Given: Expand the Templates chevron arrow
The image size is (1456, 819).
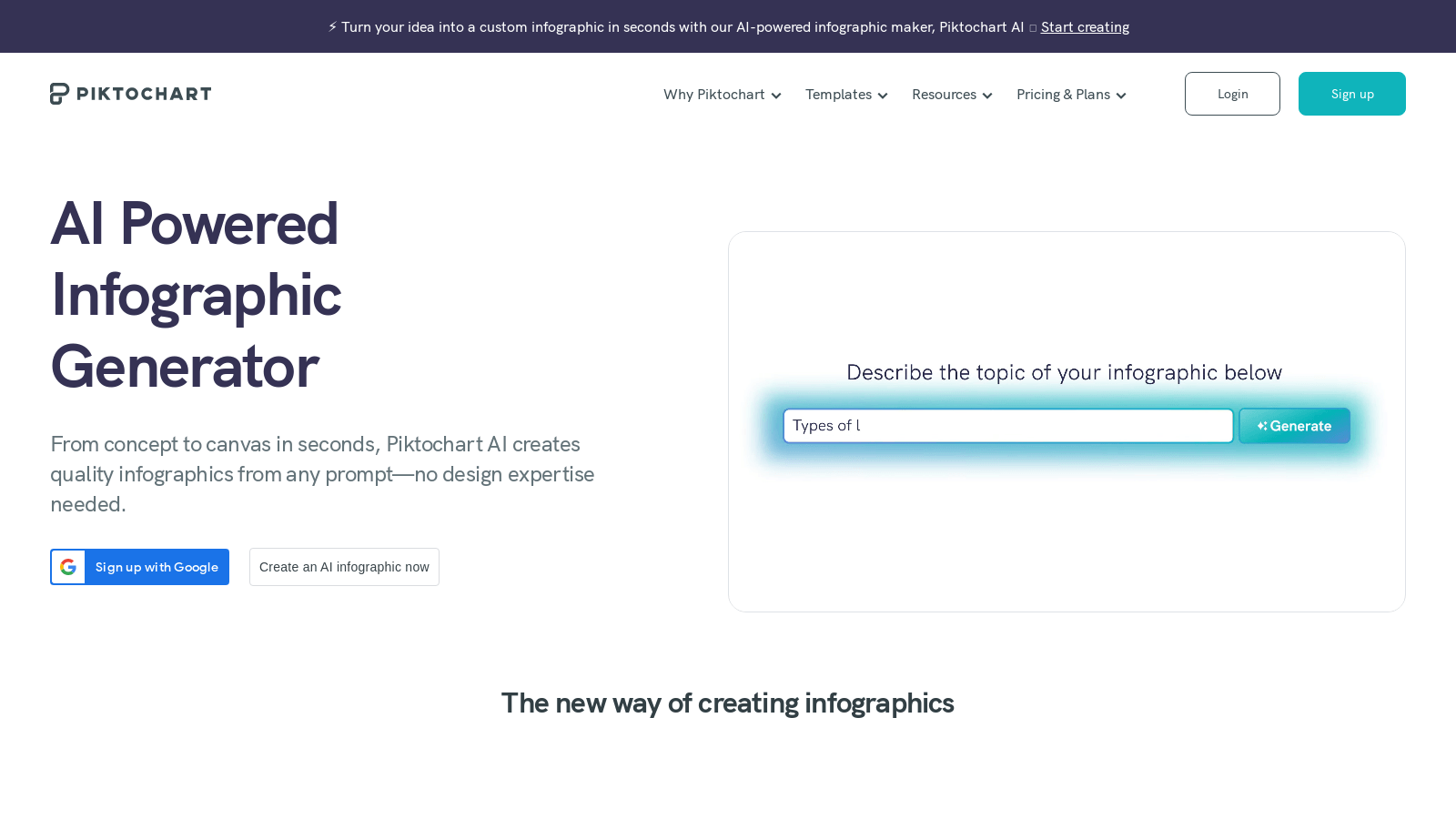Looking at the screenshot, I should click(883, 96).
